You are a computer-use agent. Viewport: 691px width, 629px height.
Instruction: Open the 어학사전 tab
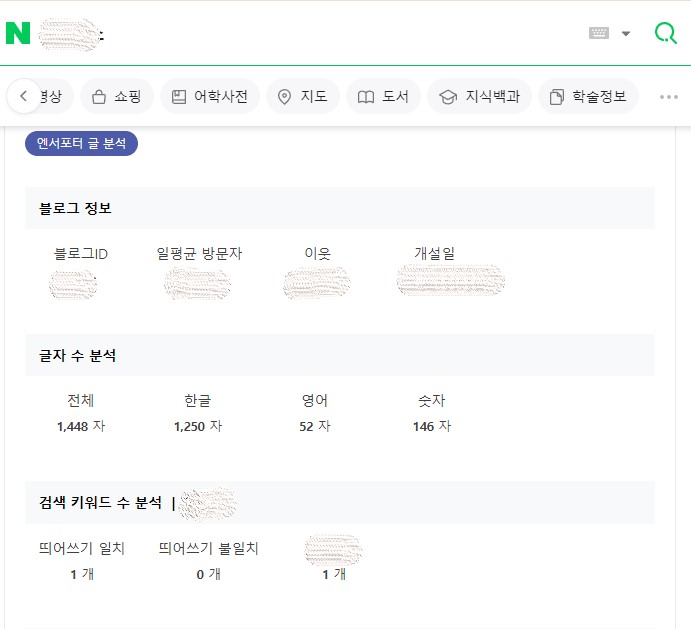click(x=210, y=96)
